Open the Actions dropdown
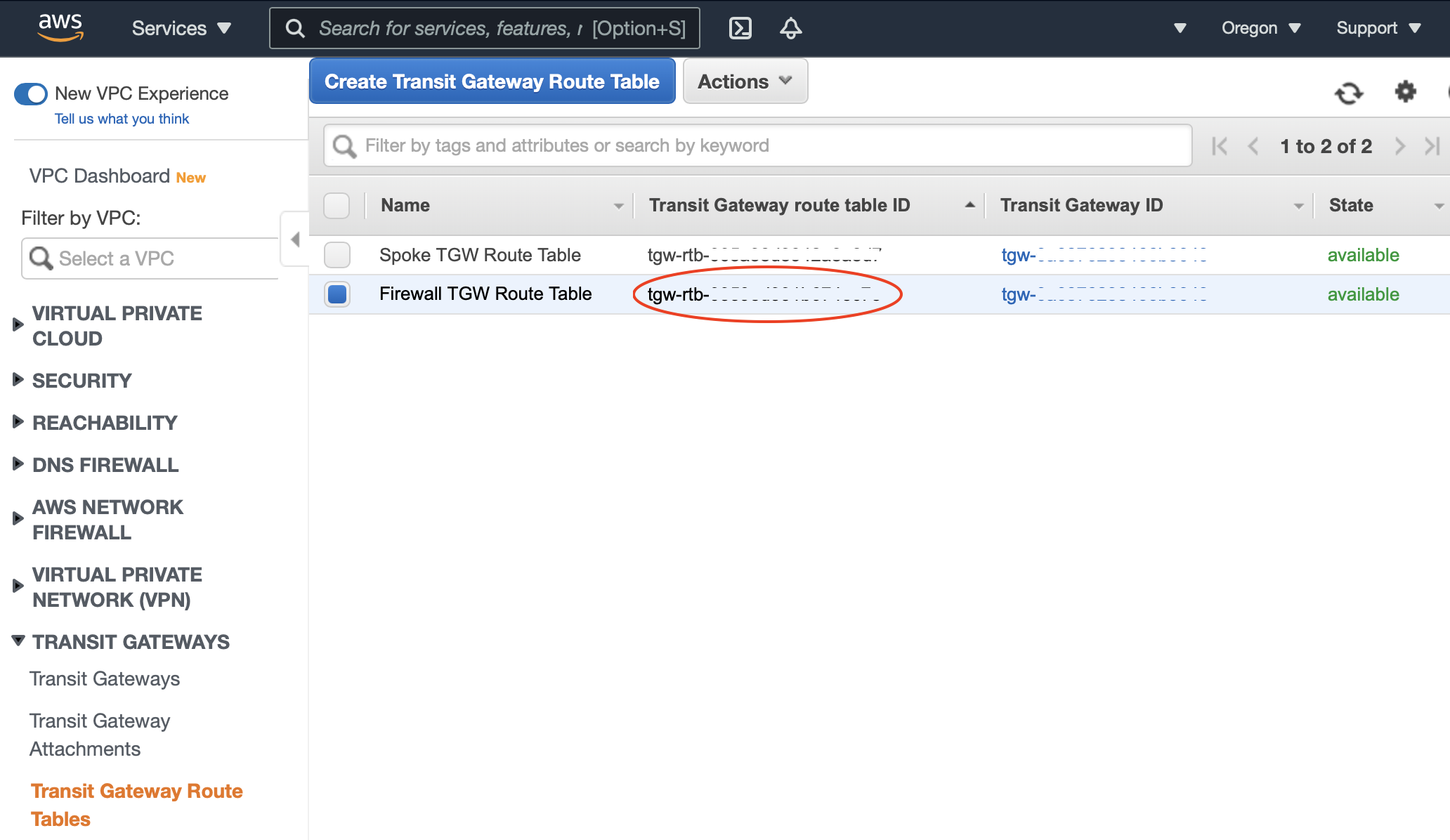Screen dimensions: 1450x840 [745, 81]
